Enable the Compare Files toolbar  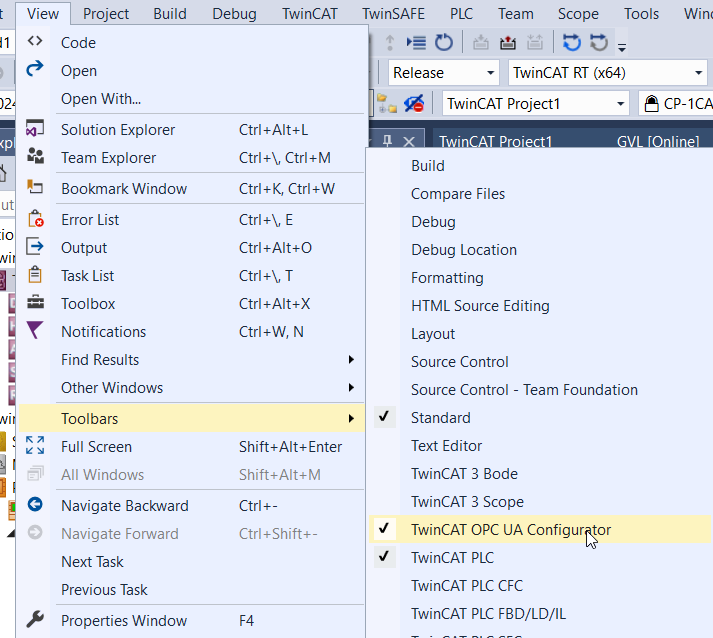[x=540, y=194]
